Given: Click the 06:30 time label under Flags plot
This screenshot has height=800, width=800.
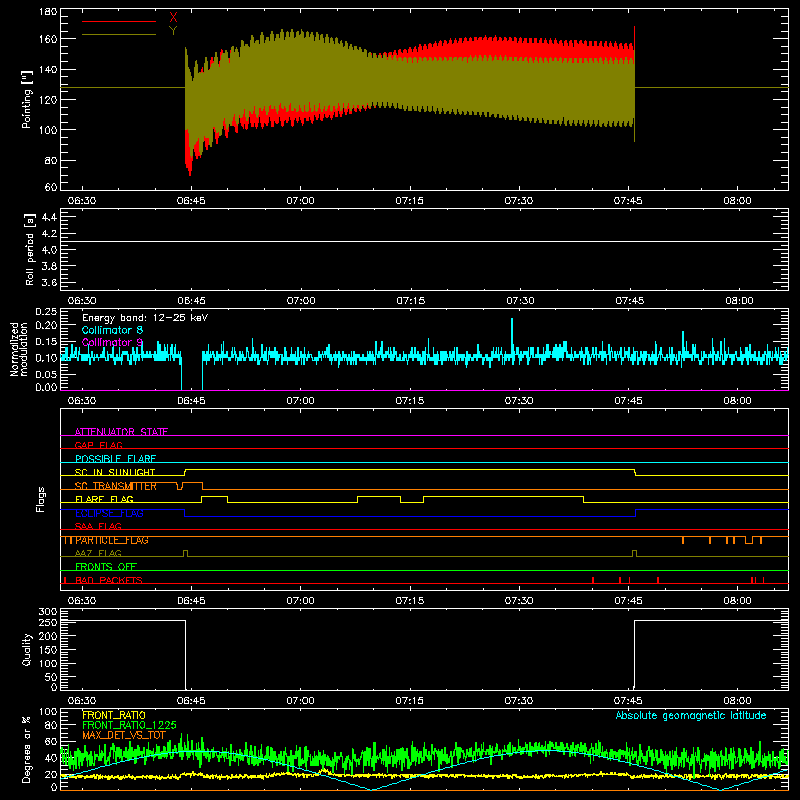Looking at the screenshot, I should pos(82,601).
